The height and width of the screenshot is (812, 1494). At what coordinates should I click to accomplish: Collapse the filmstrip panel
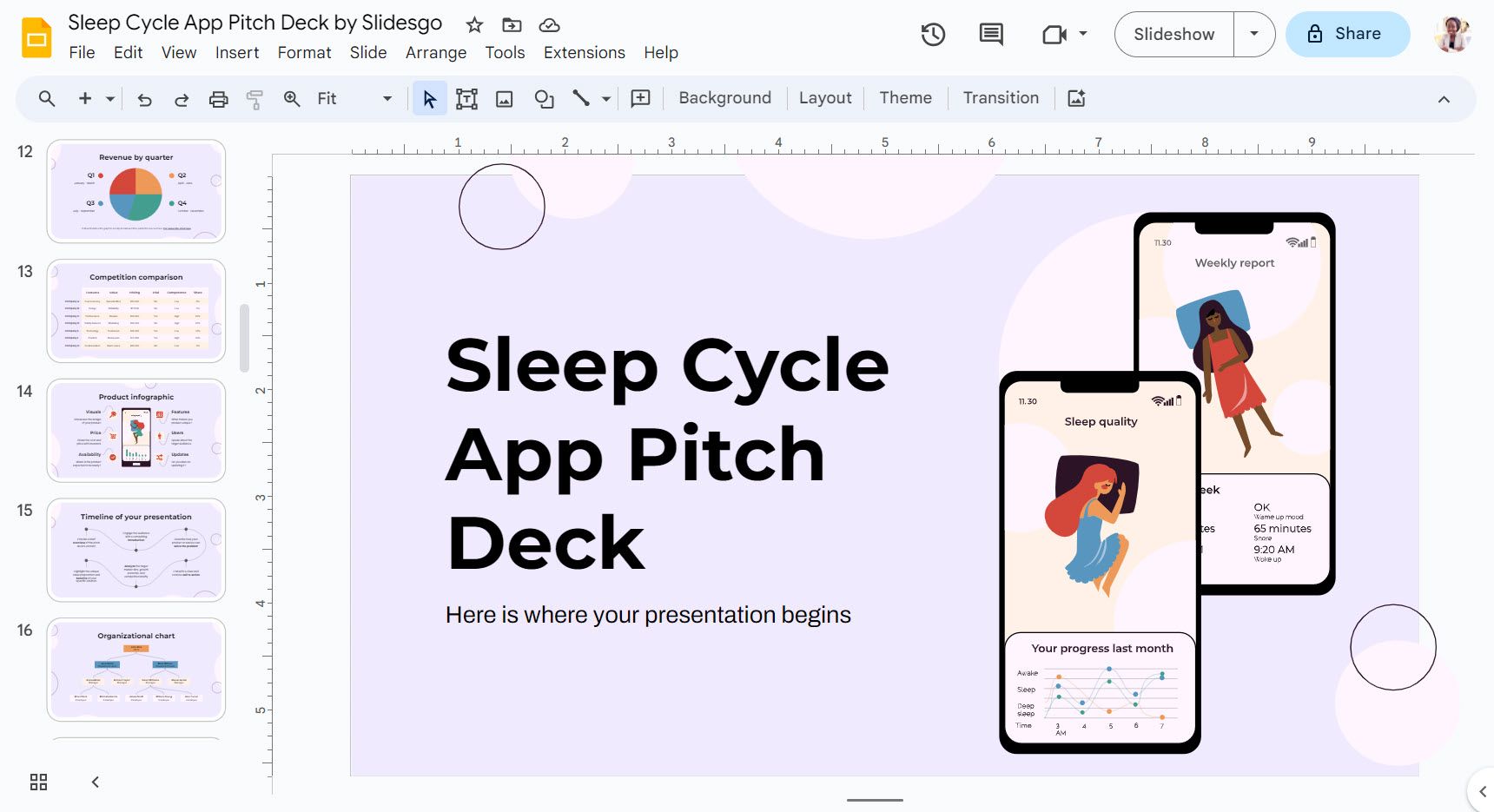coord(96,782)
